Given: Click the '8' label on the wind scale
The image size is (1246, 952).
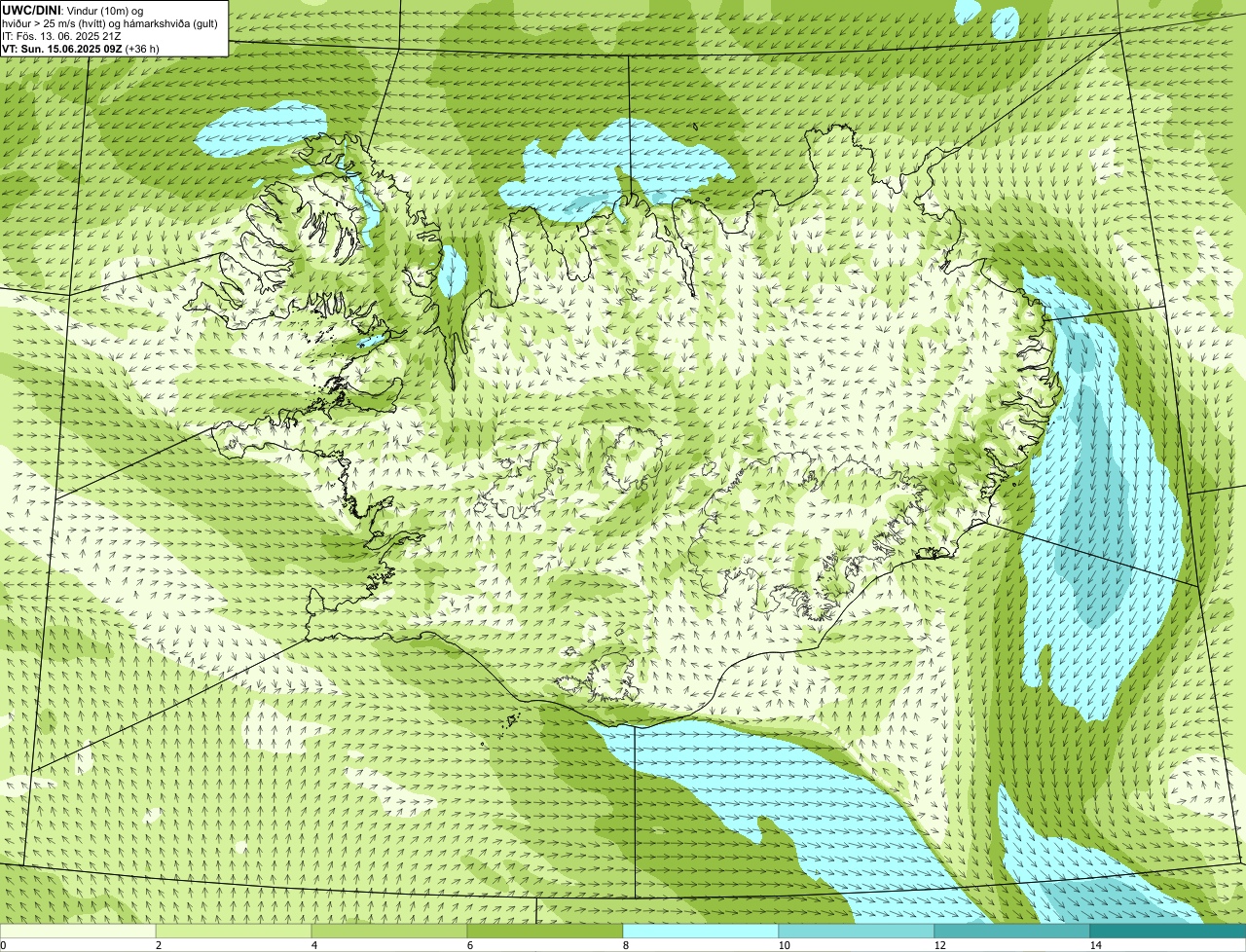Looking at the screenshot, I should (625, 945).
